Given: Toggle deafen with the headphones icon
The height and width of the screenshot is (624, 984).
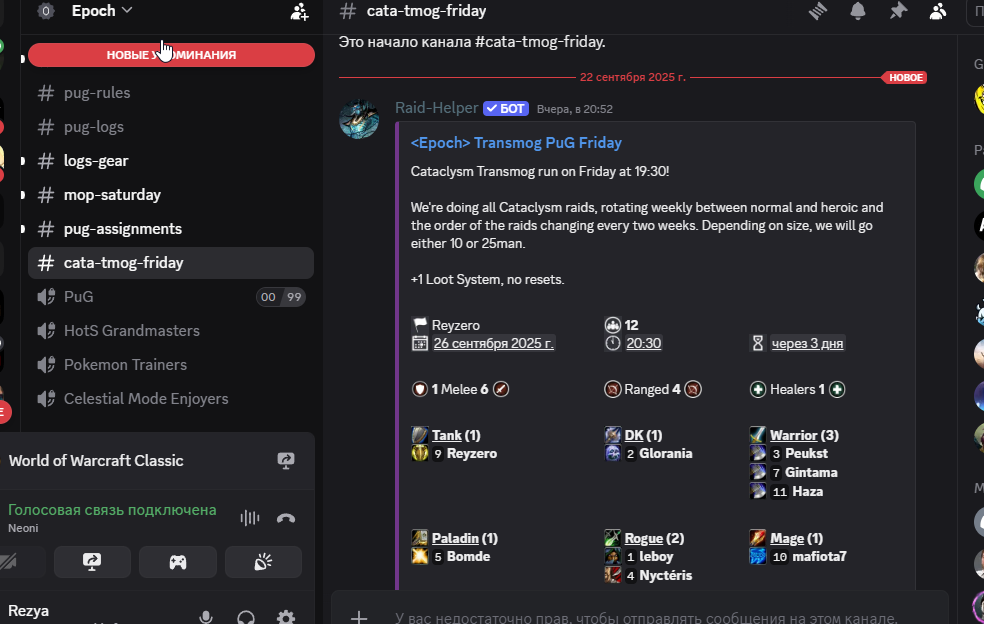Looking at the screenshot, I should [246, 616].
